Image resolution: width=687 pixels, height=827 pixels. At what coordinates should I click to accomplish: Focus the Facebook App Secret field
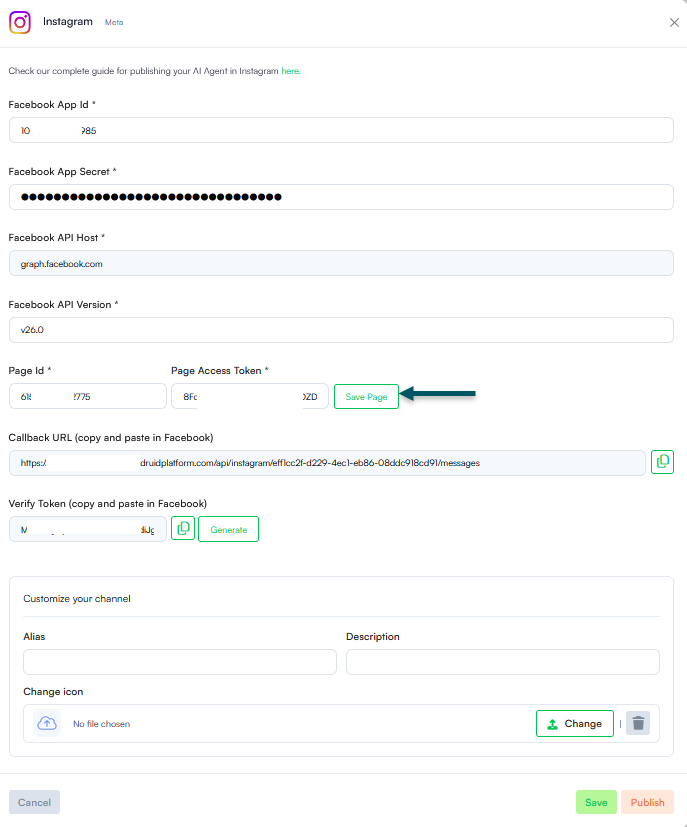(x=341, y=197)
